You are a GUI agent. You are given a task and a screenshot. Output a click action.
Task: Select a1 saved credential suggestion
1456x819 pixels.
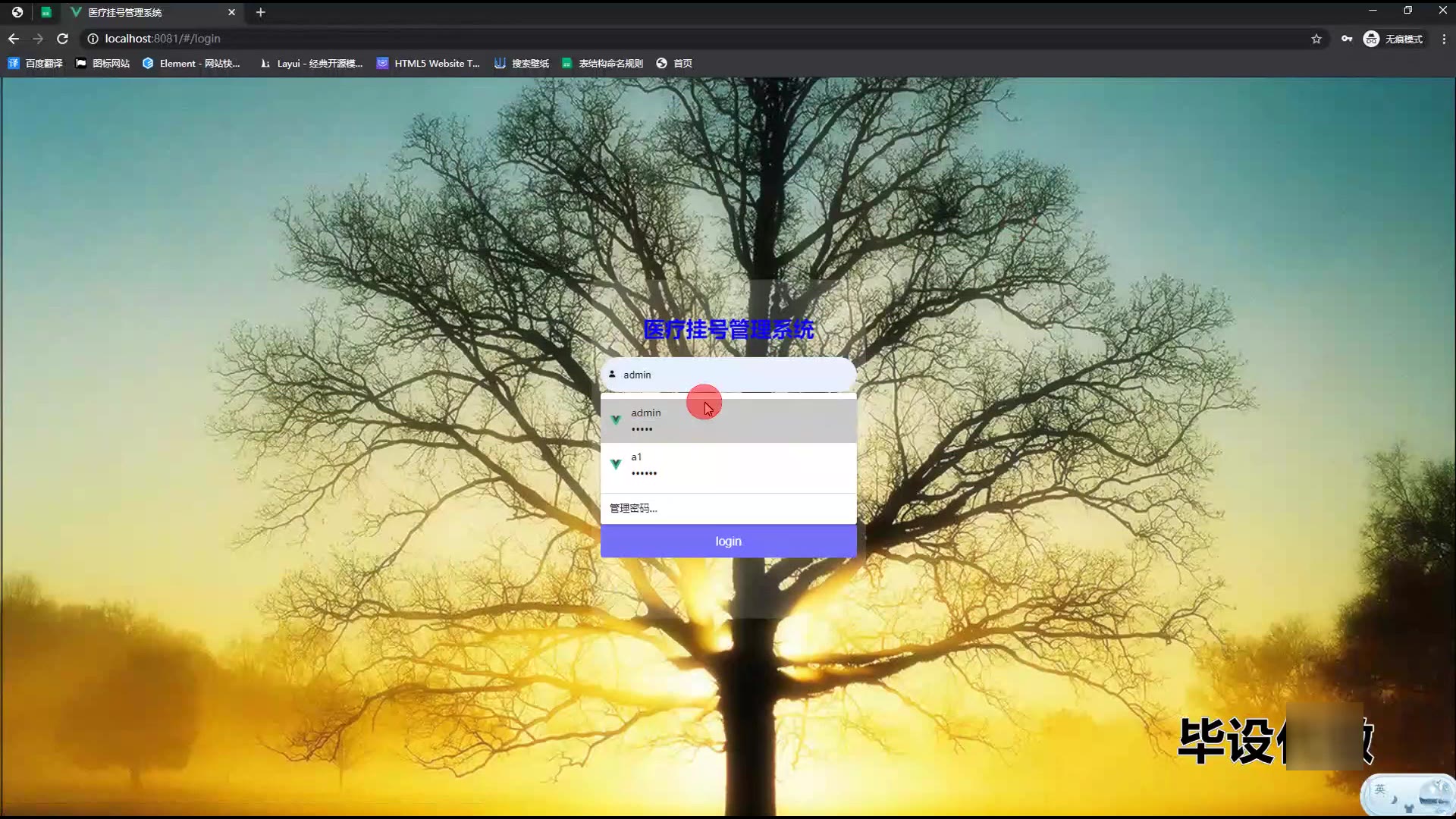point(728,464)
